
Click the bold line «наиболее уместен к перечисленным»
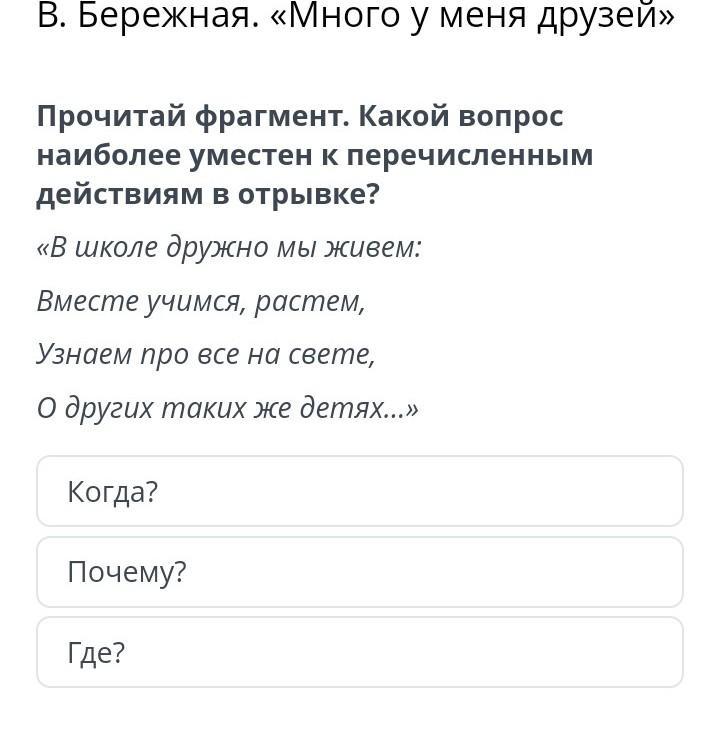315,155
